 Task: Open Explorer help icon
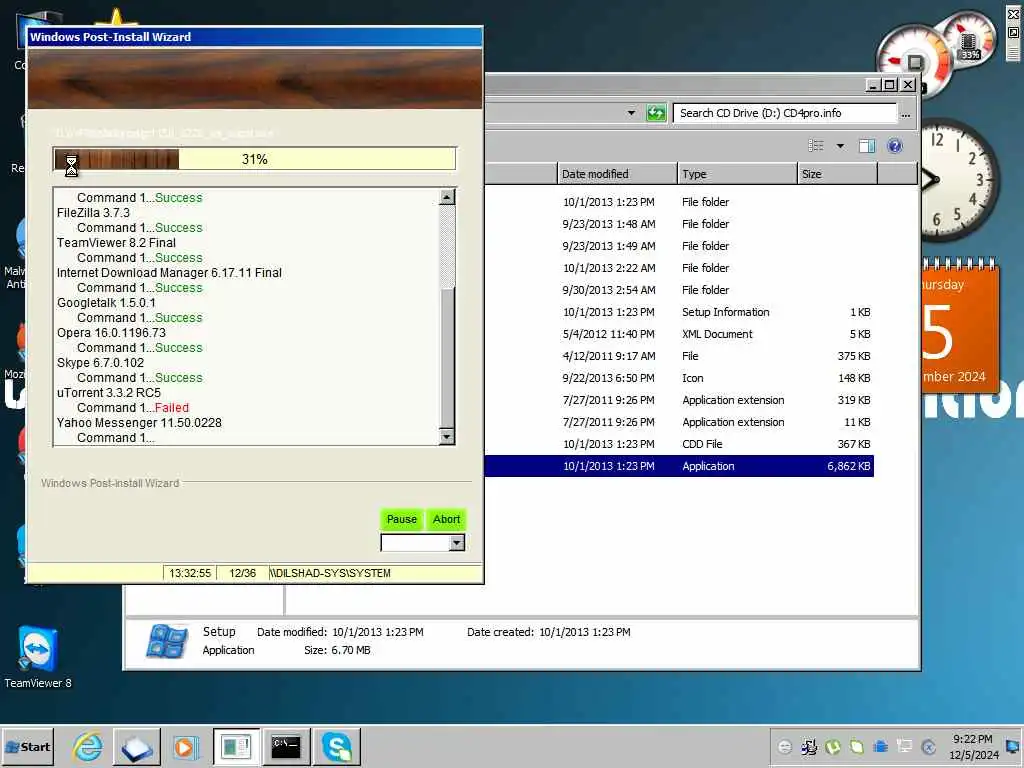tap(895, 146)
